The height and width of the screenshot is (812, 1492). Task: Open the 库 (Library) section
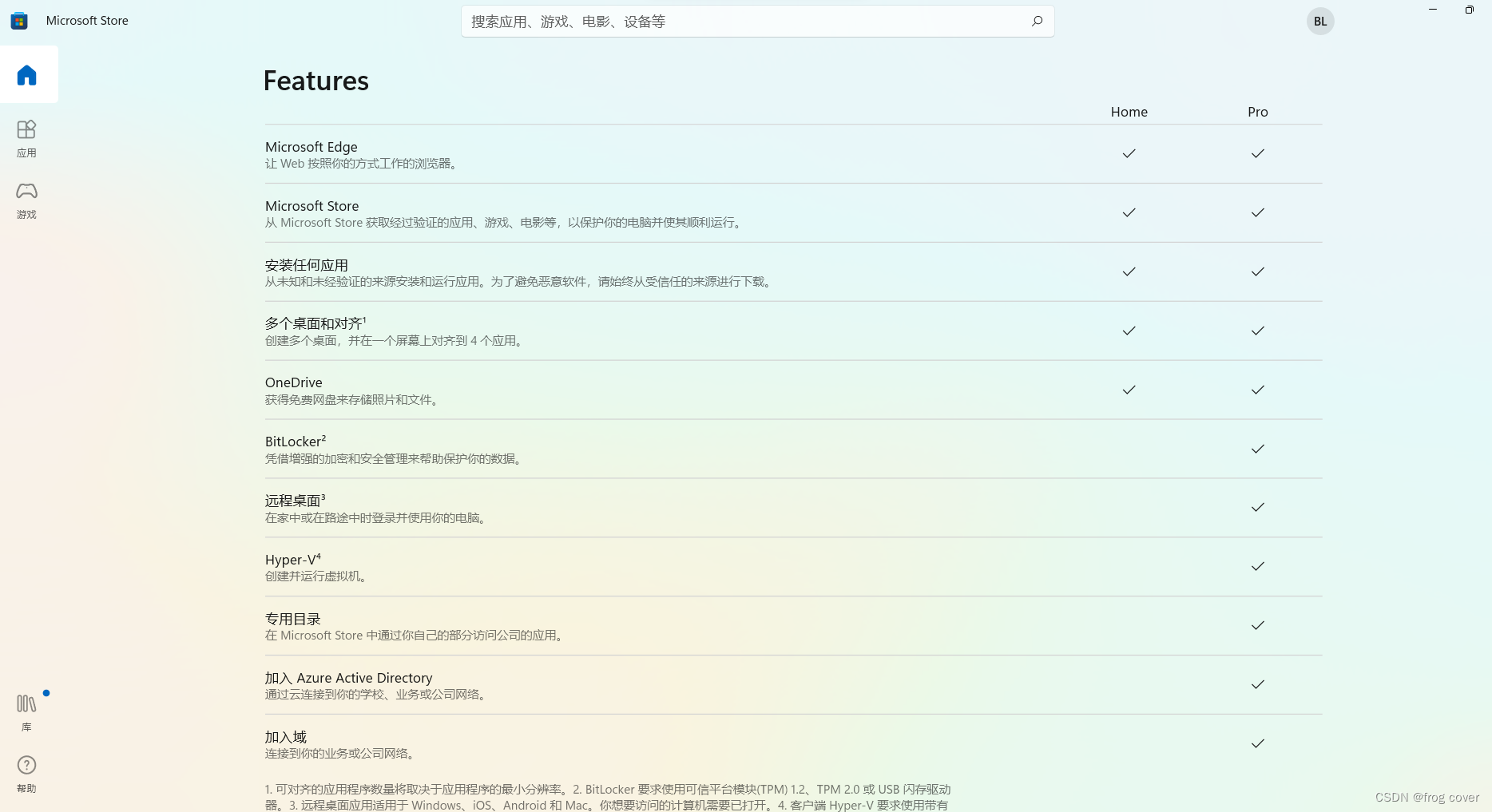(x=27, y=712)
